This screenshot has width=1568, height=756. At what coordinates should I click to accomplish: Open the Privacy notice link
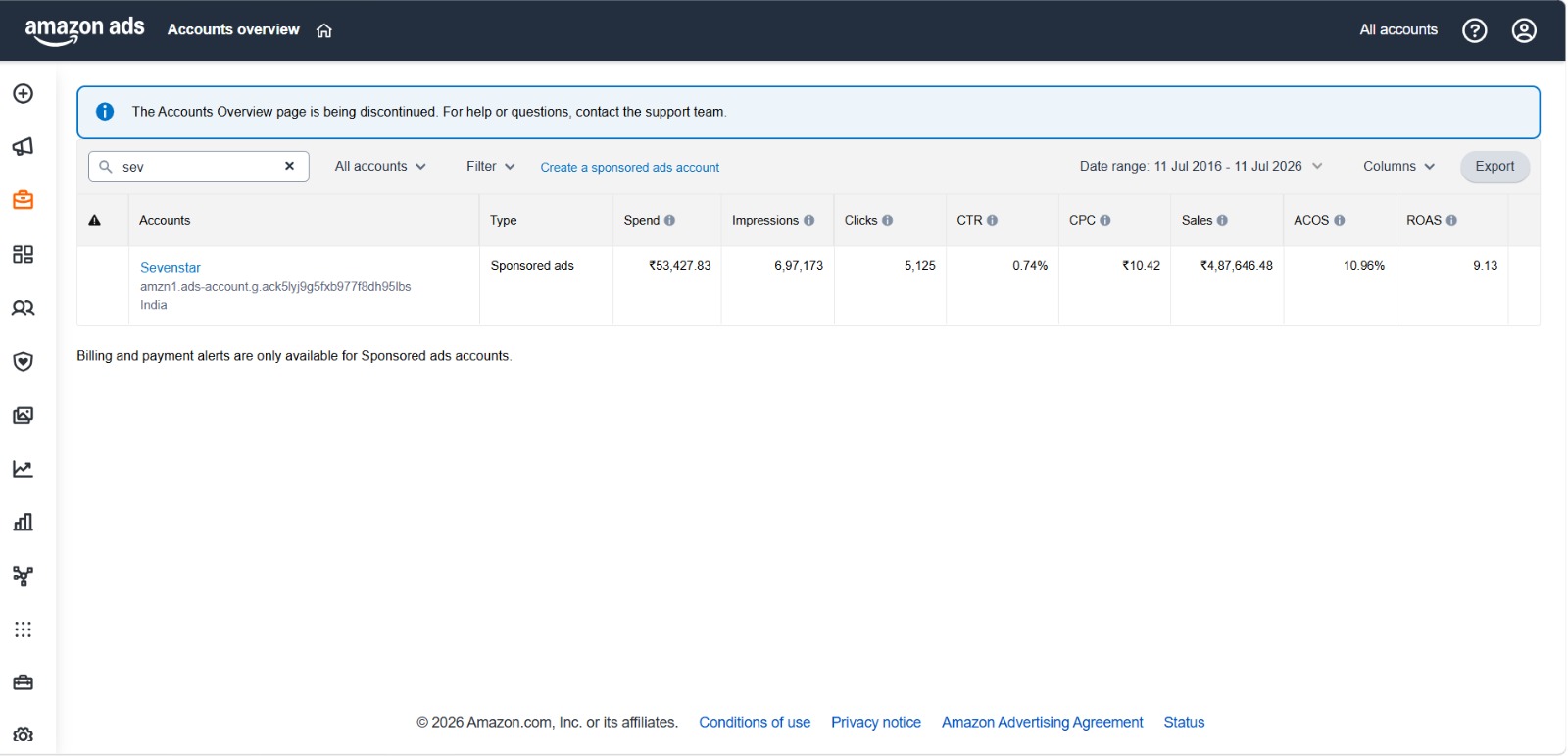coord(876,723)
